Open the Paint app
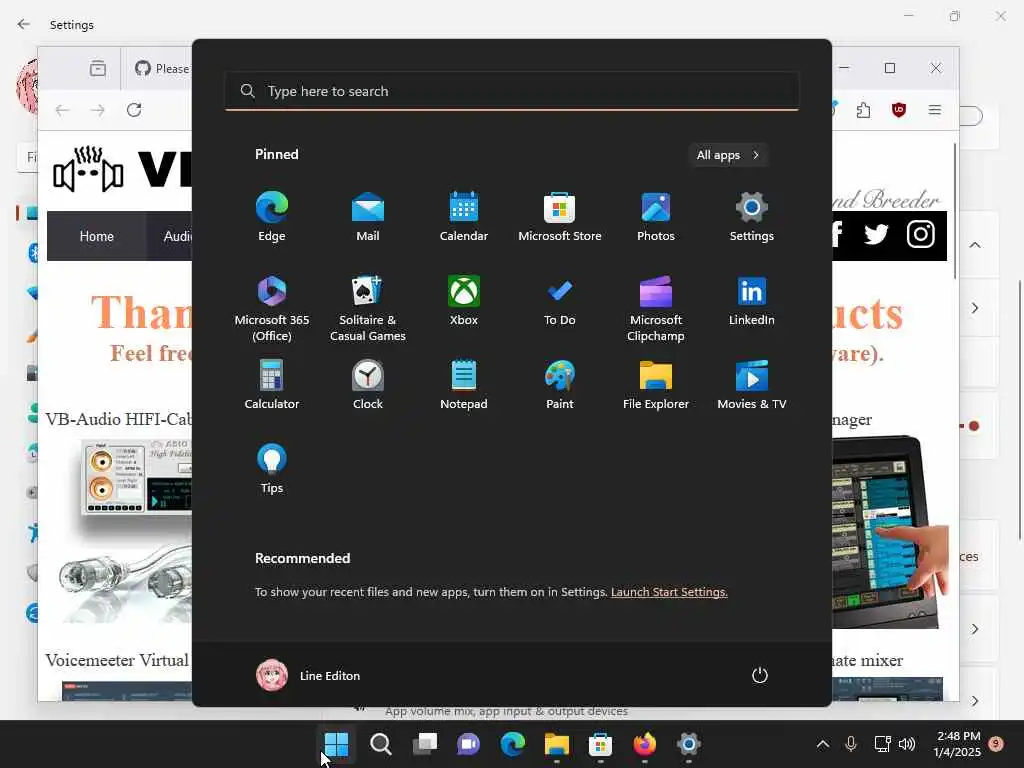Viewport: 1024px width, 768px height. point(560,385)
